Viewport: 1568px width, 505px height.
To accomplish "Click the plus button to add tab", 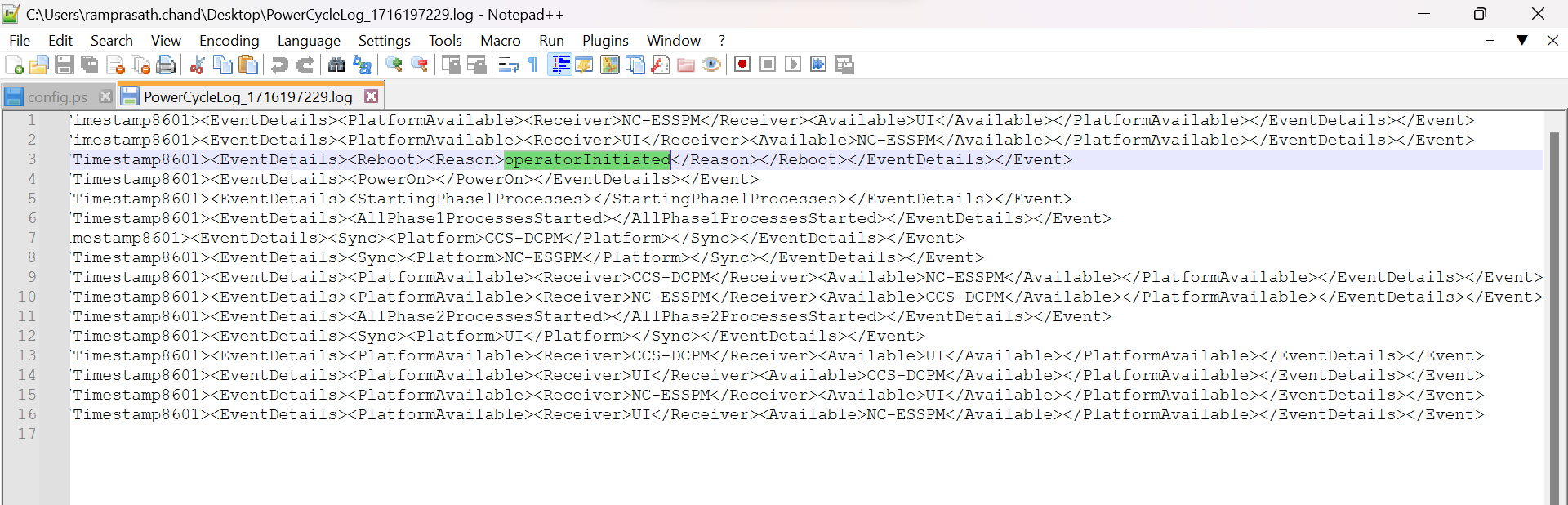I will (1490, 40).
